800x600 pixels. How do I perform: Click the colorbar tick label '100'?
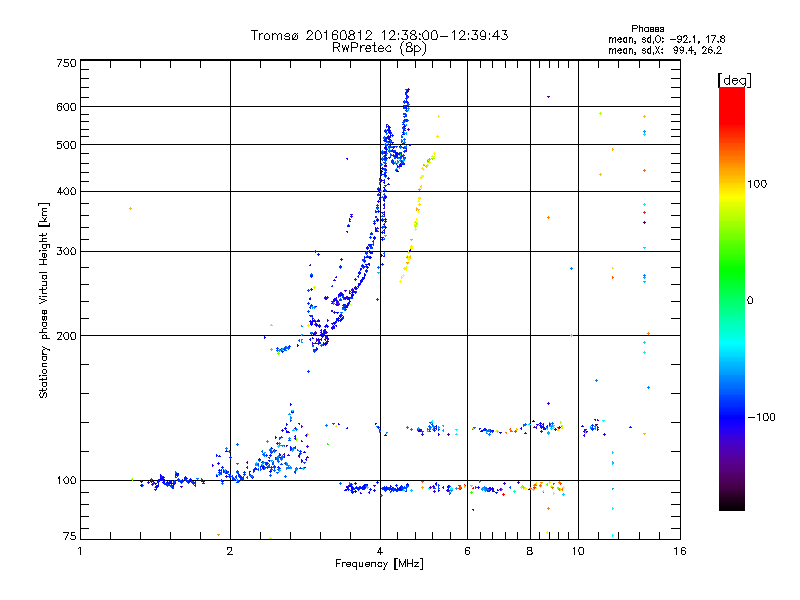757,184
